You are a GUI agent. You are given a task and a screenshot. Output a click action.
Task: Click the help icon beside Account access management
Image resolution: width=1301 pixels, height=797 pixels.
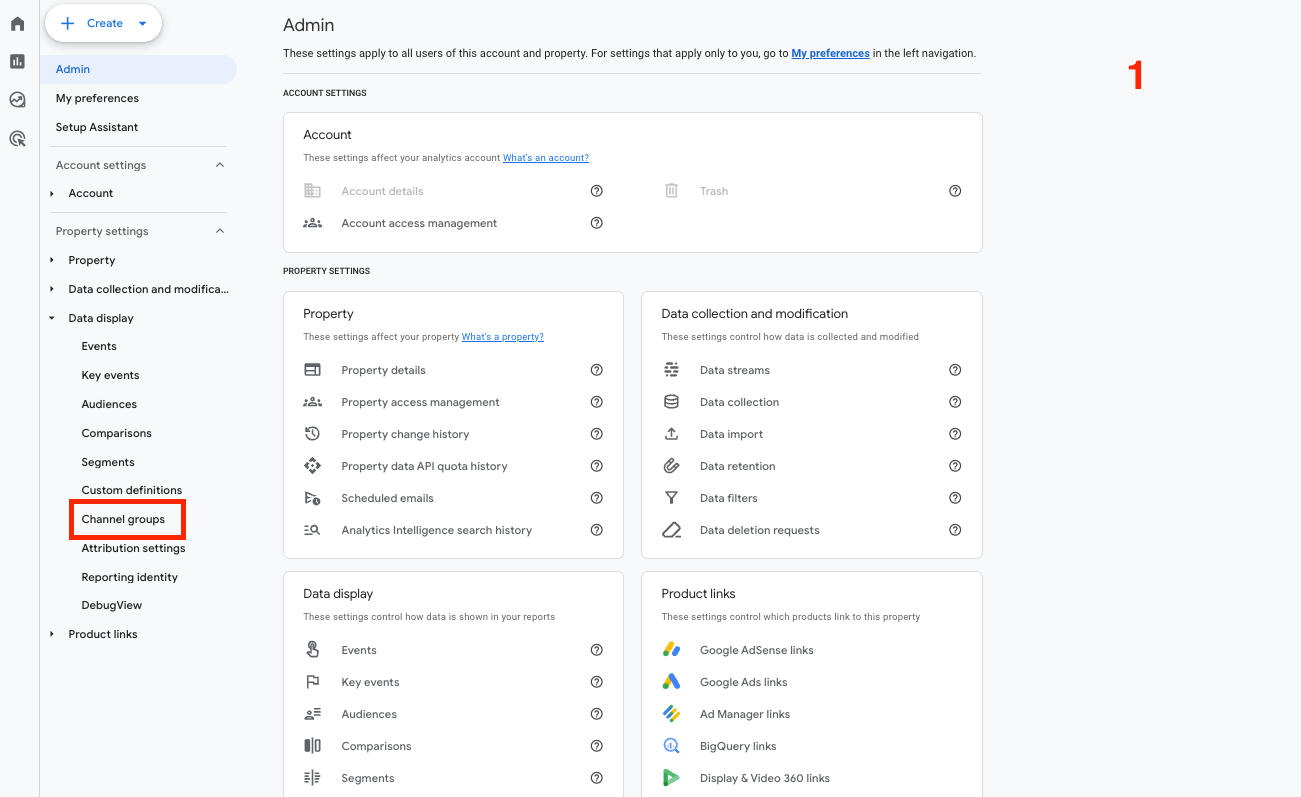pyautogui.click(x=597, y=223)
